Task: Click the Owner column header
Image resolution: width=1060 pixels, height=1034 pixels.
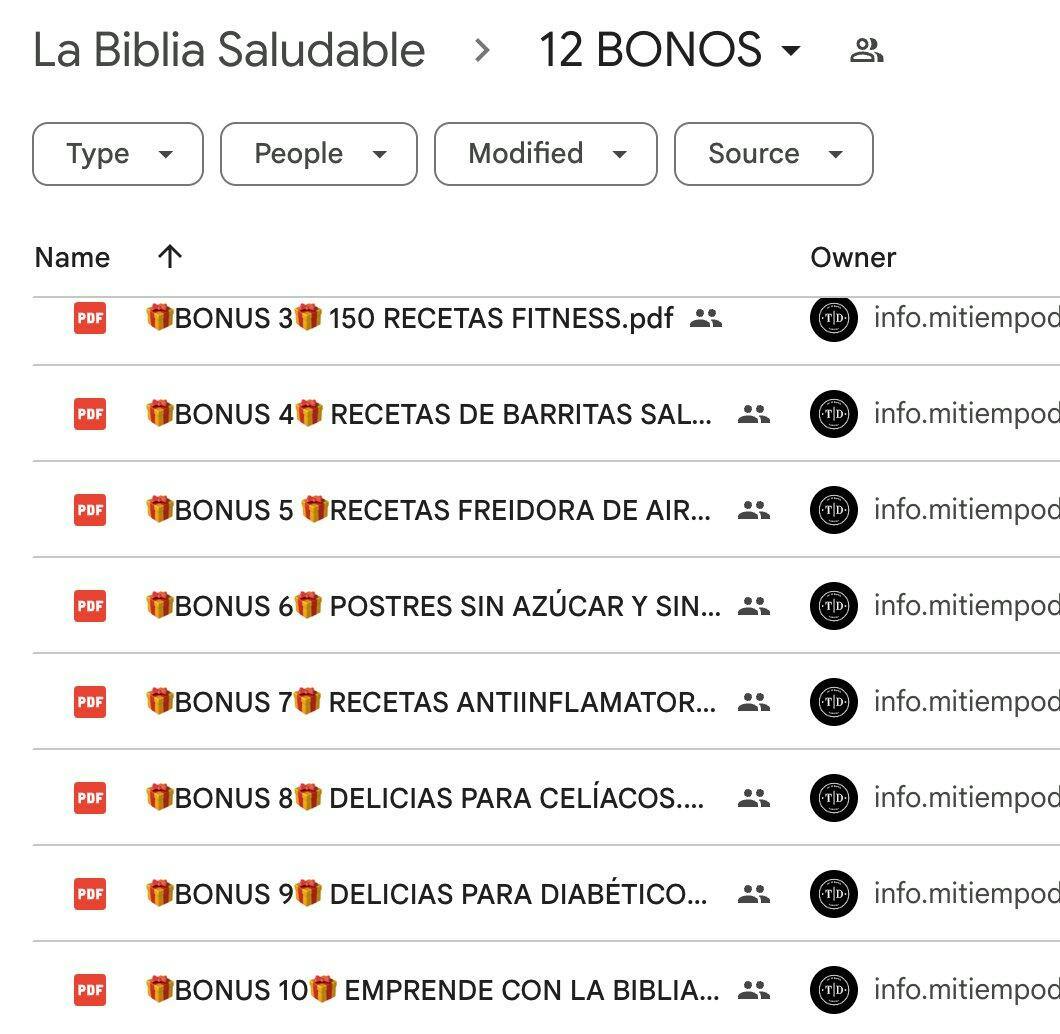Action: pos(853,258)
